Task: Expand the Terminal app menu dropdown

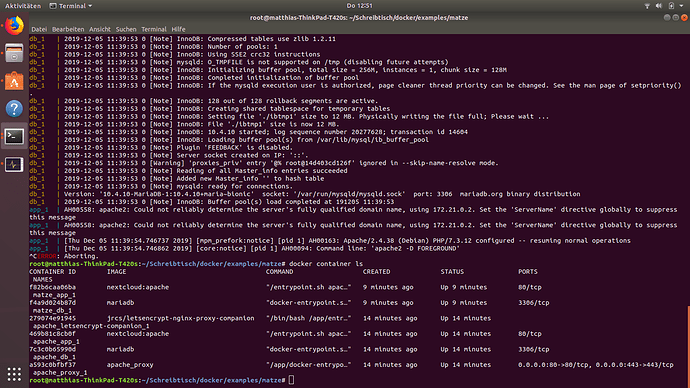Action: (71, 6)
